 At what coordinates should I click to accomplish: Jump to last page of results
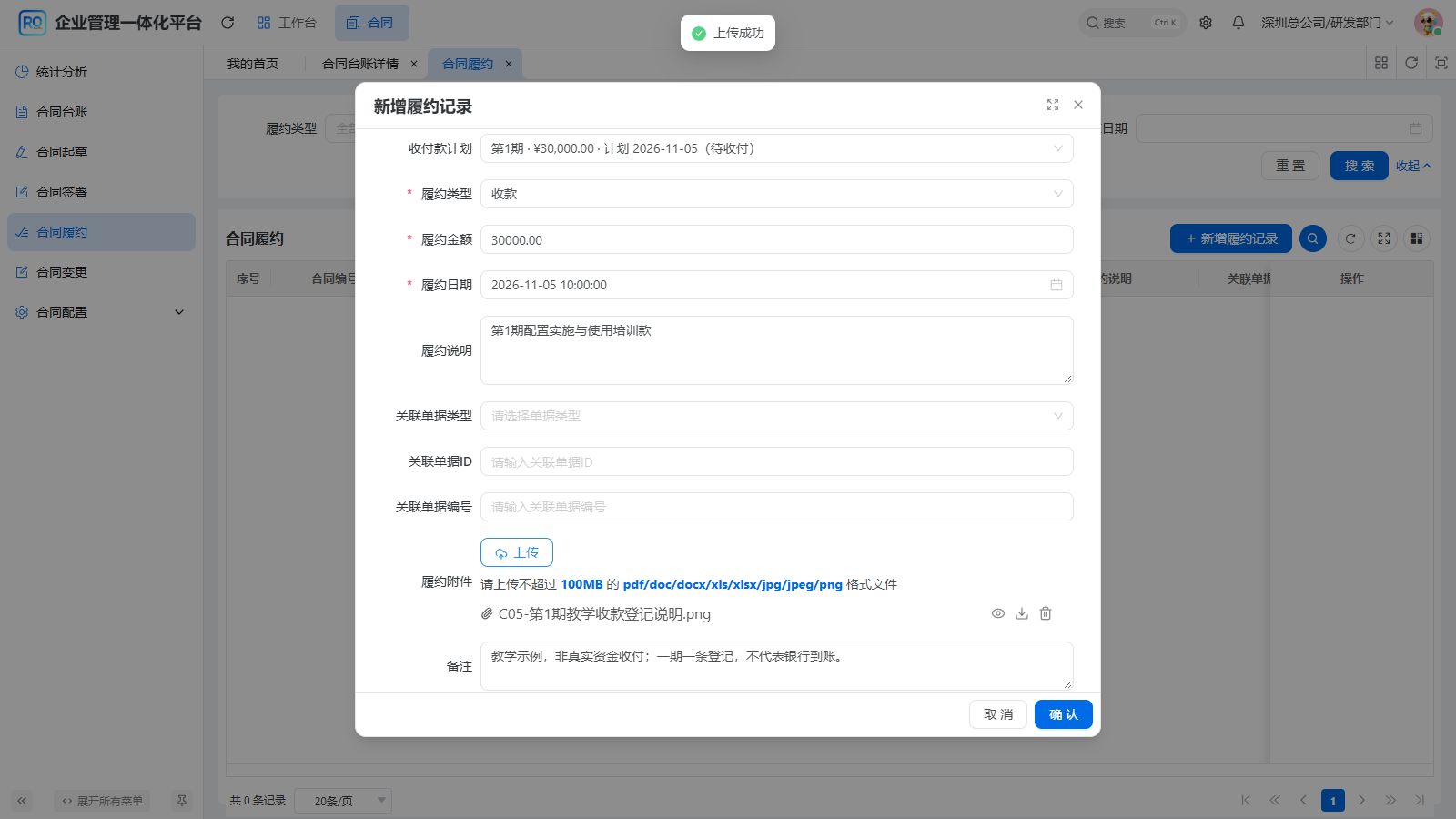coord(1420,800)
